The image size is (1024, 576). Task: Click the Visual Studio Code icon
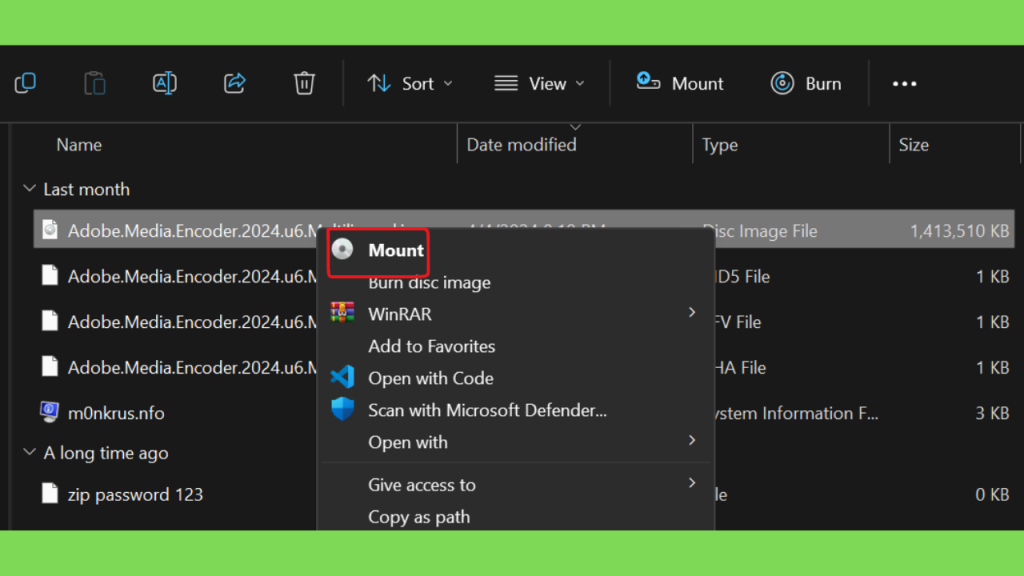(x=342, y=377)
